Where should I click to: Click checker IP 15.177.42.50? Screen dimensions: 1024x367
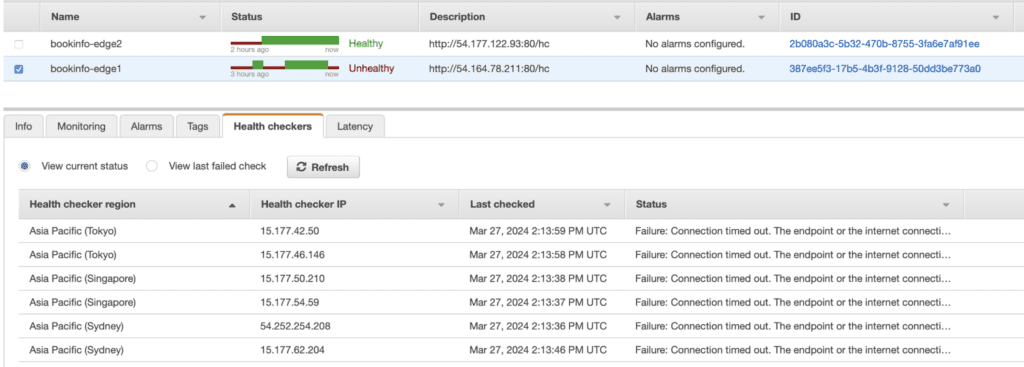[289, 231]
